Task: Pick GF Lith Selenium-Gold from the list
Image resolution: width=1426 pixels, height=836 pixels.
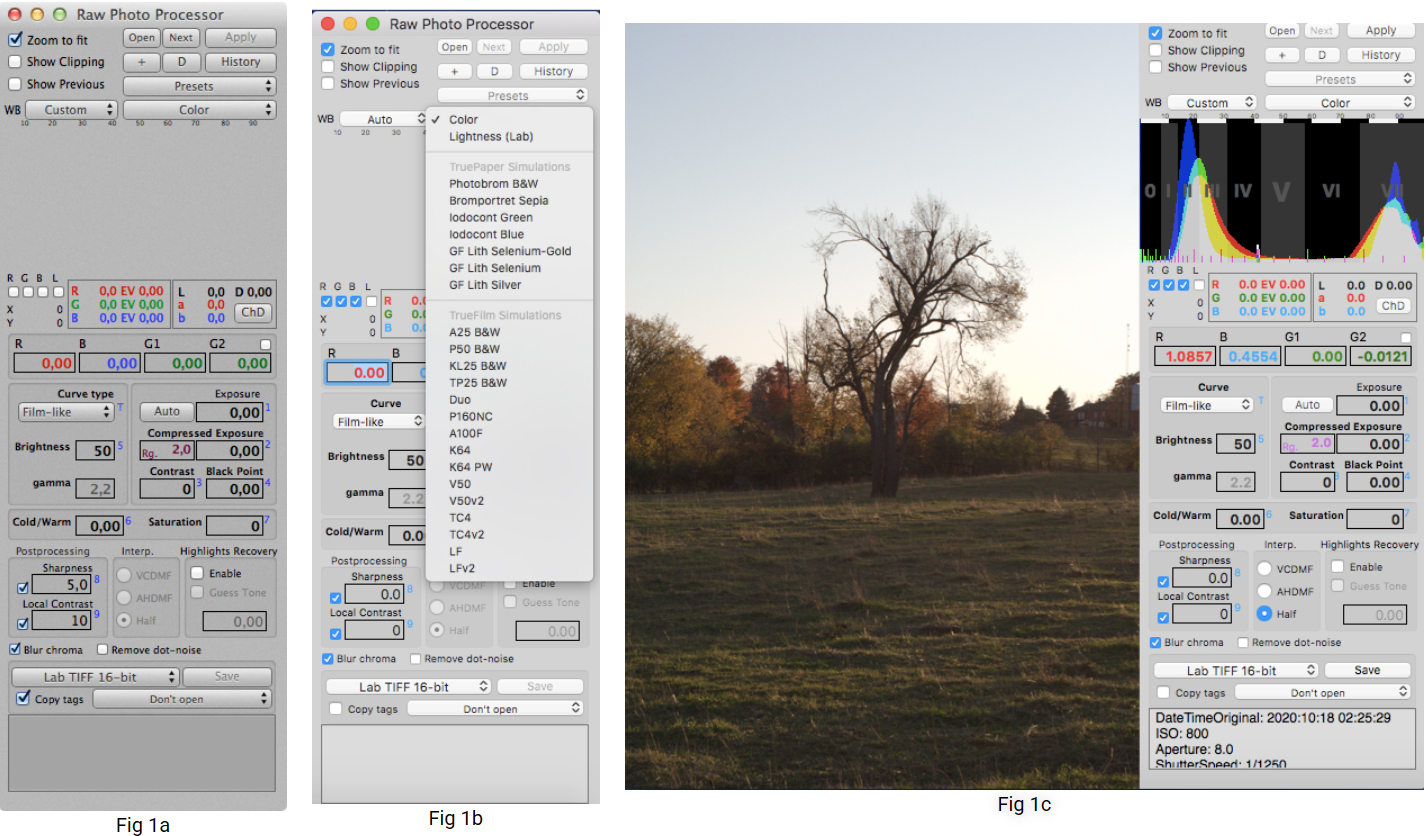Action: [x=510, y=251]
